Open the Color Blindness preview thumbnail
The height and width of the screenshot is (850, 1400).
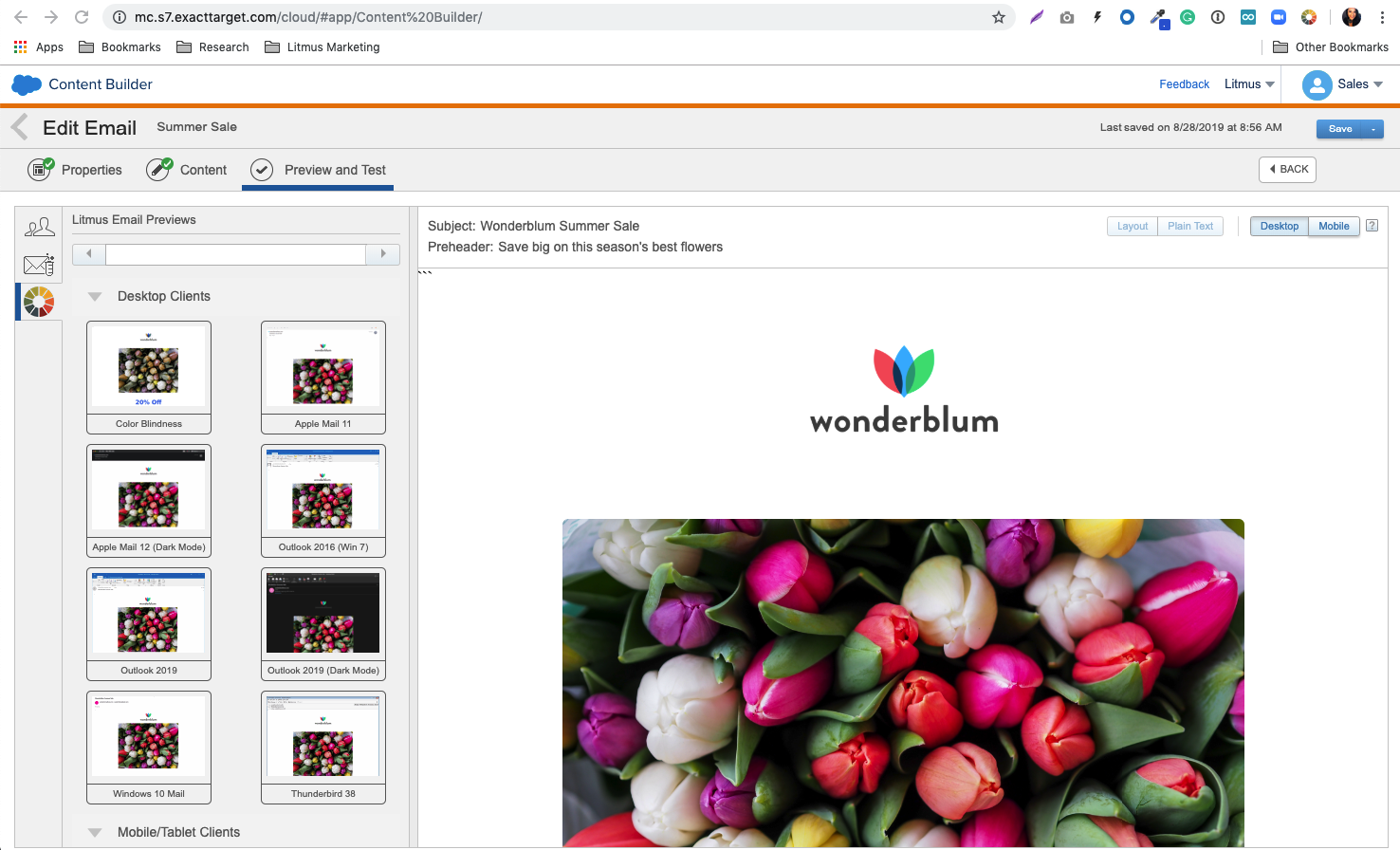pyautogui.click(x=149, y=378)
